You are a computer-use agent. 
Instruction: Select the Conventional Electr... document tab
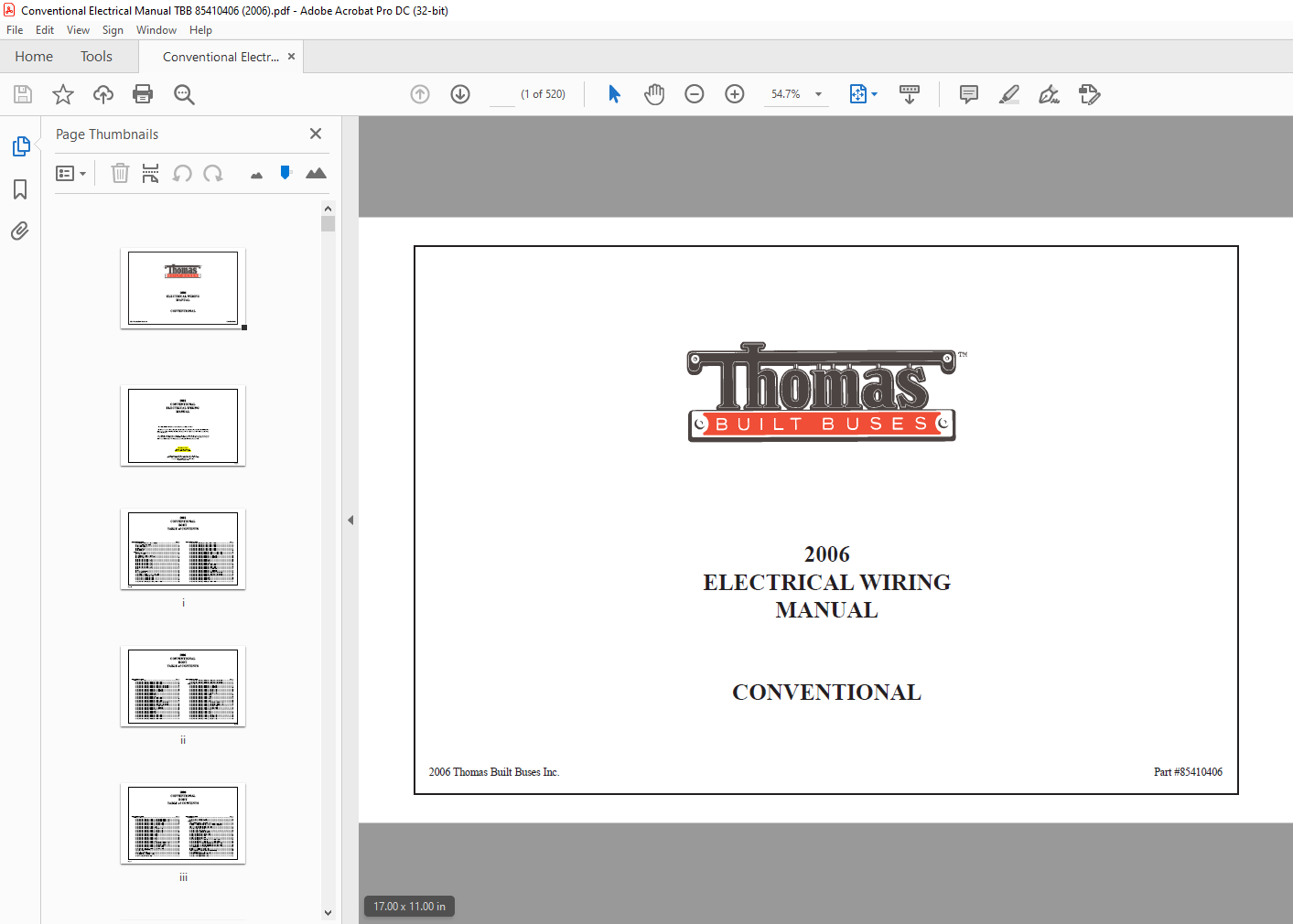pos(221,57)
